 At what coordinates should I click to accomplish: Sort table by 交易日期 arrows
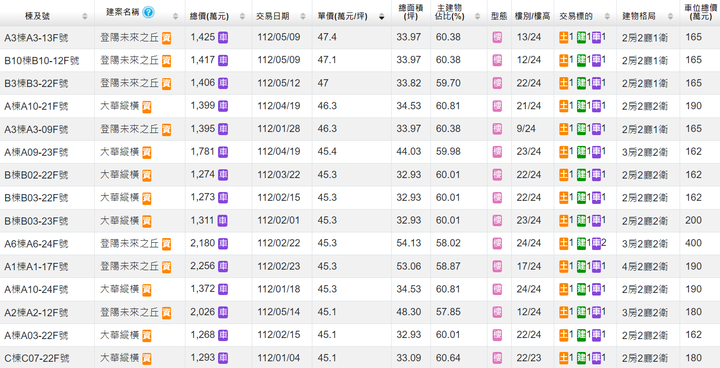click(x=303, y=17)
